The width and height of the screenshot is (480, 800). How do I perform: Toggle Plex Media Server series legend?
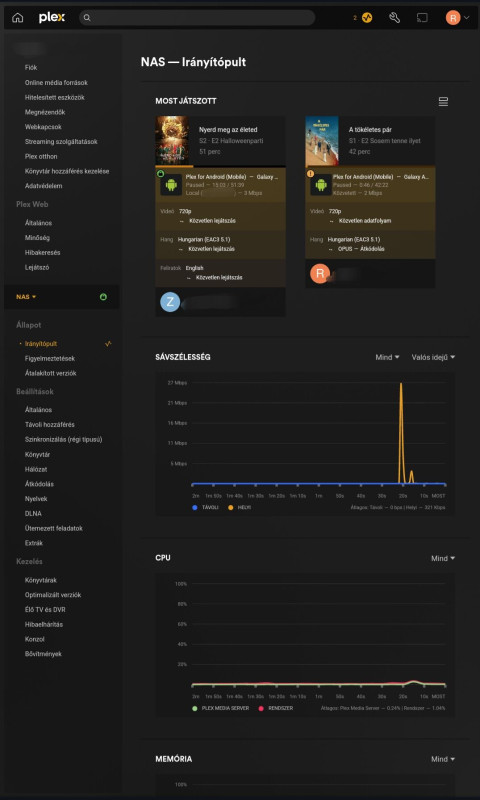click(220, 708)
